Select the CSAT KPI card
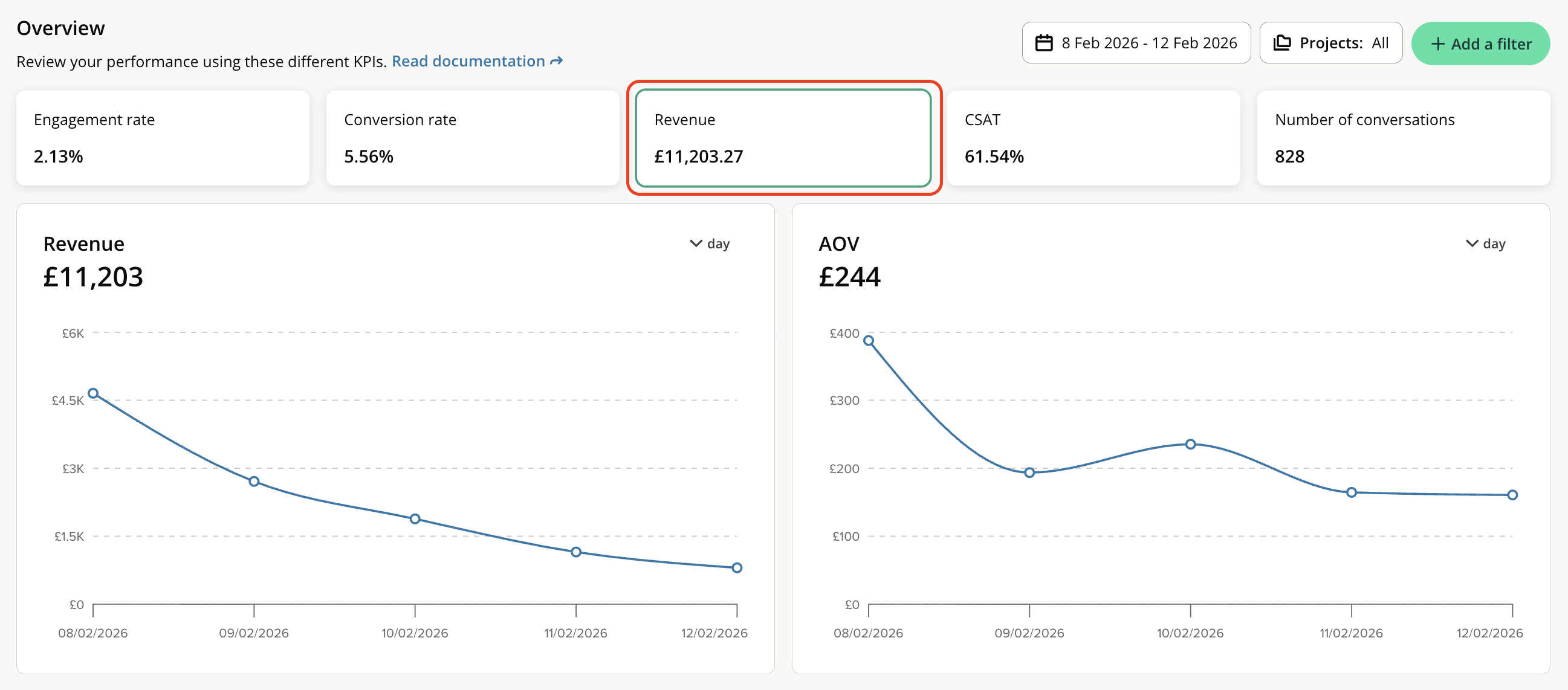Viewport: 1568px width, 690px height. (1093, 138)
